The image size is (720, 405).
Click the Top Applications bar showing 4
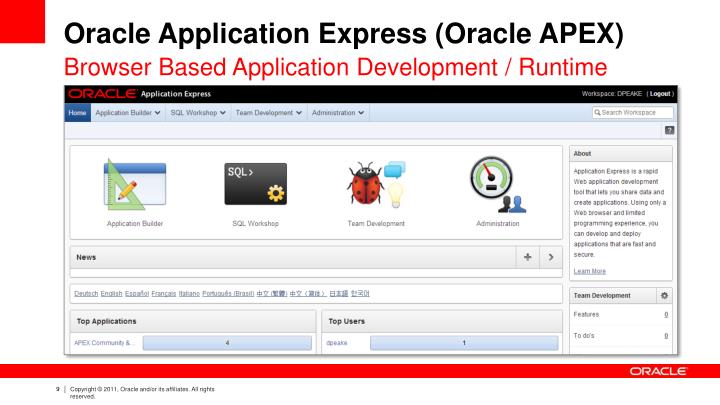[x=227, y=343]
